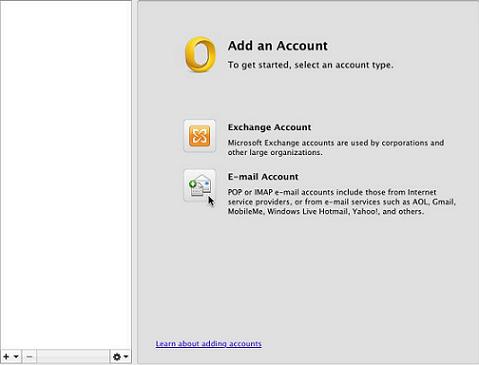Expand the arrow beside the plus button
The image size is (479, 365).
point(16,357)
